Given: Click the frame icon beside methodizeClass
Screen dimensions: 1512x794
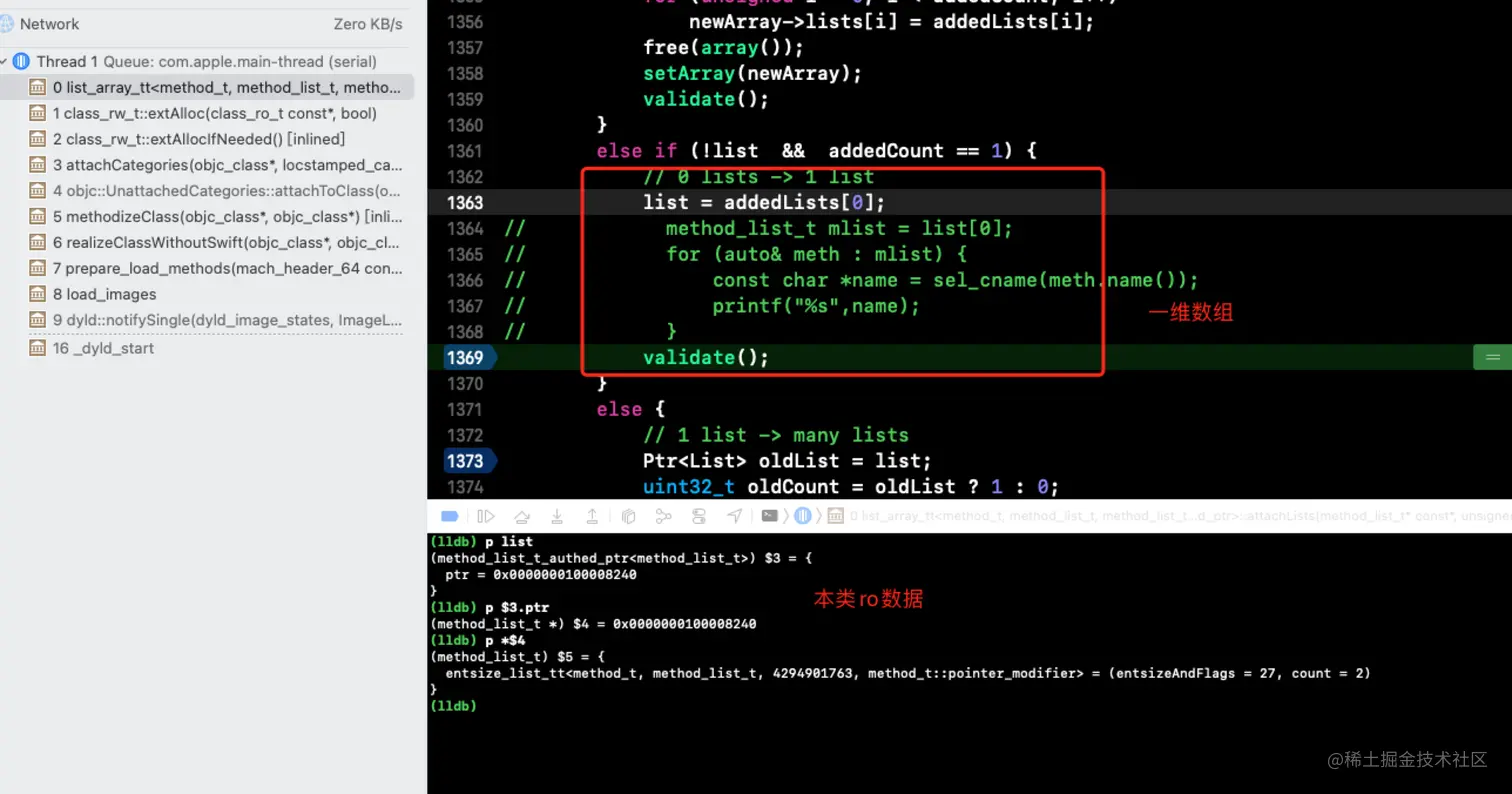Looking at the screenshot, I should [x=37, y=217].
